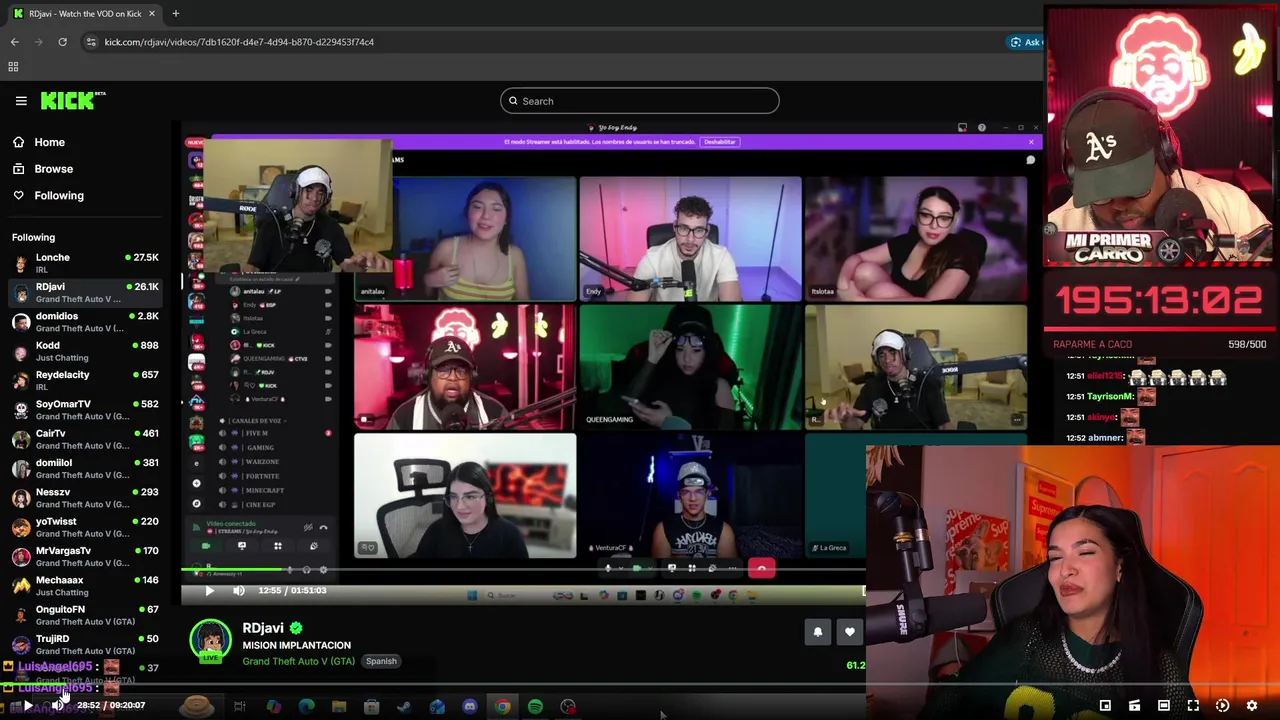Mute the outer recording volume
Image resolution: width=1280 pixels, height=720 pixels.
pos(58,706)
